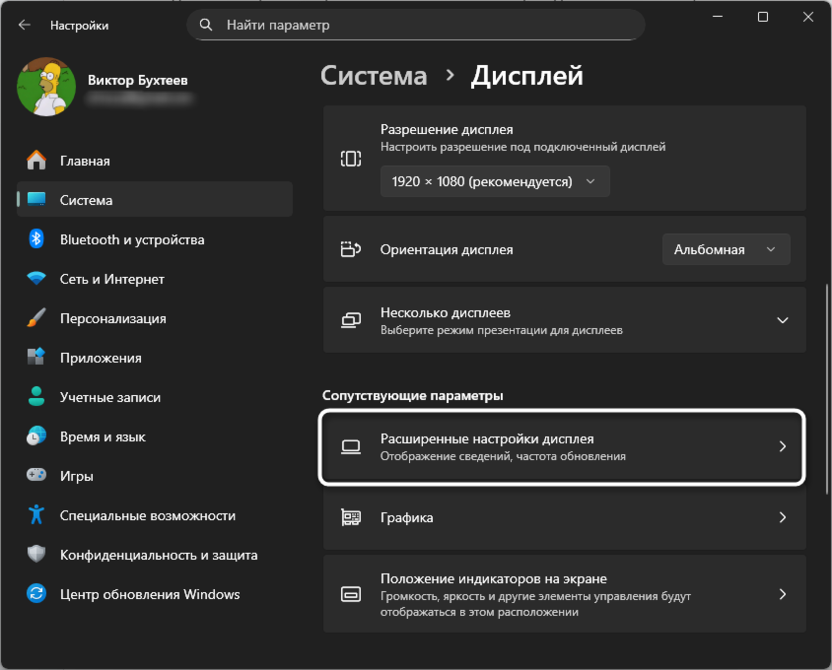Click the Bluetooth и устройства icon
832x670 pixels.
click(37, 240)
